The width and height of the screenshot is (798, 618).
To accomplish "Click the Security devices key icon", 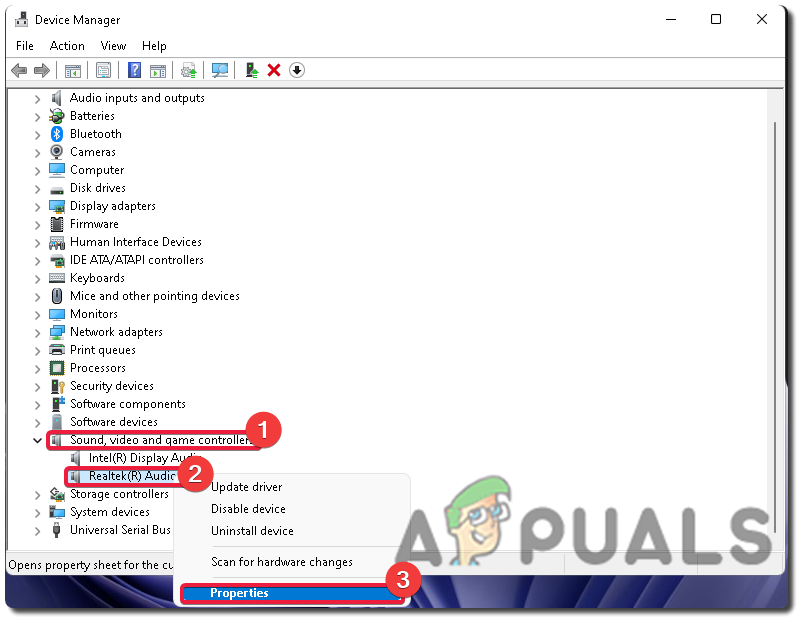I will (58, 386).
